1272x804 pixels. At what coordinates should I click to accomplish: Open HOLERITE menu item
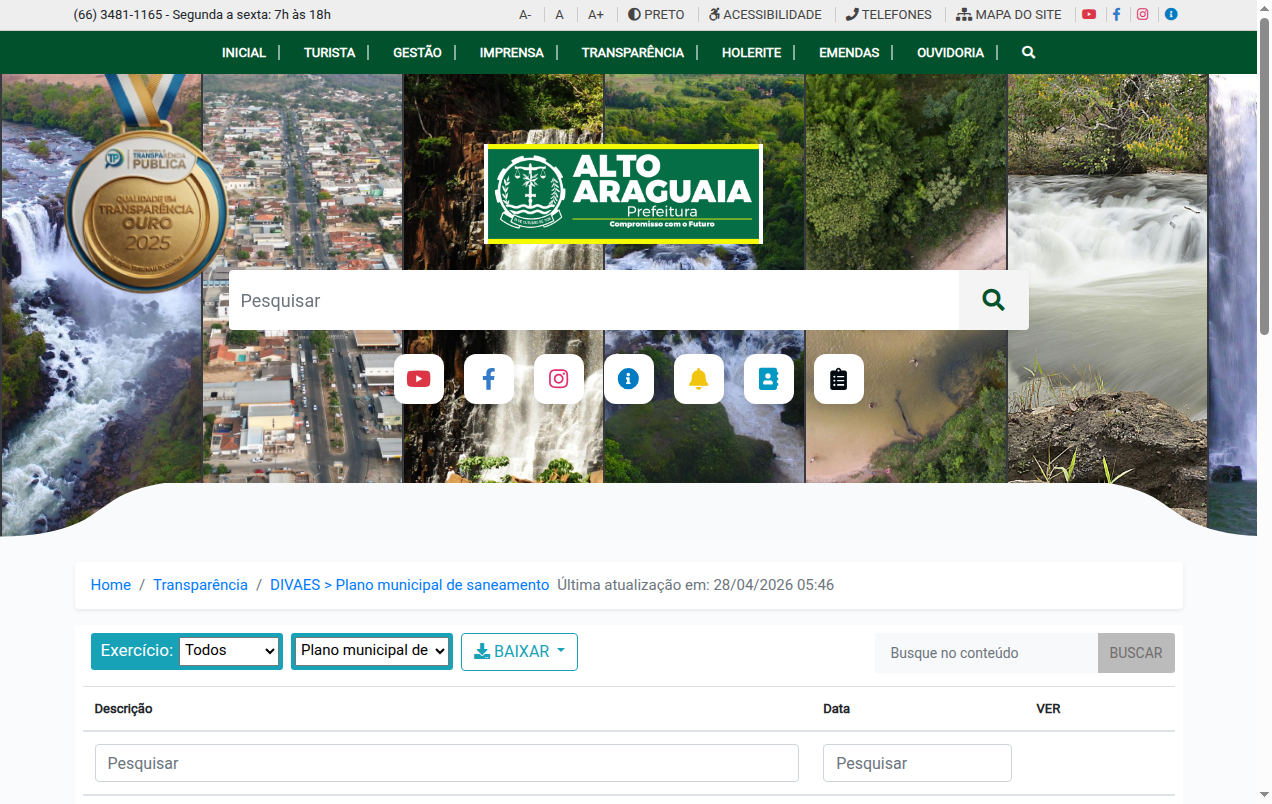pyautogui.click(x=752, y=52)
